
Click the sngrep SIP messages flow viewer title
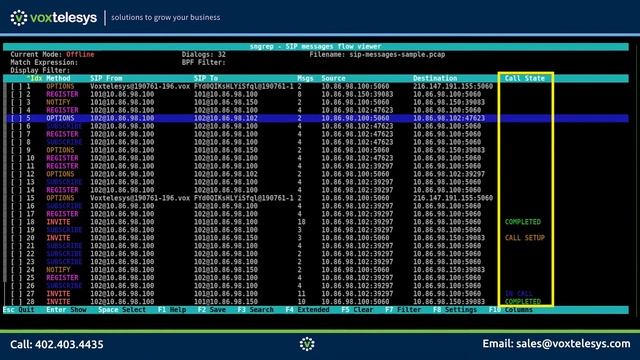point(315,47)
